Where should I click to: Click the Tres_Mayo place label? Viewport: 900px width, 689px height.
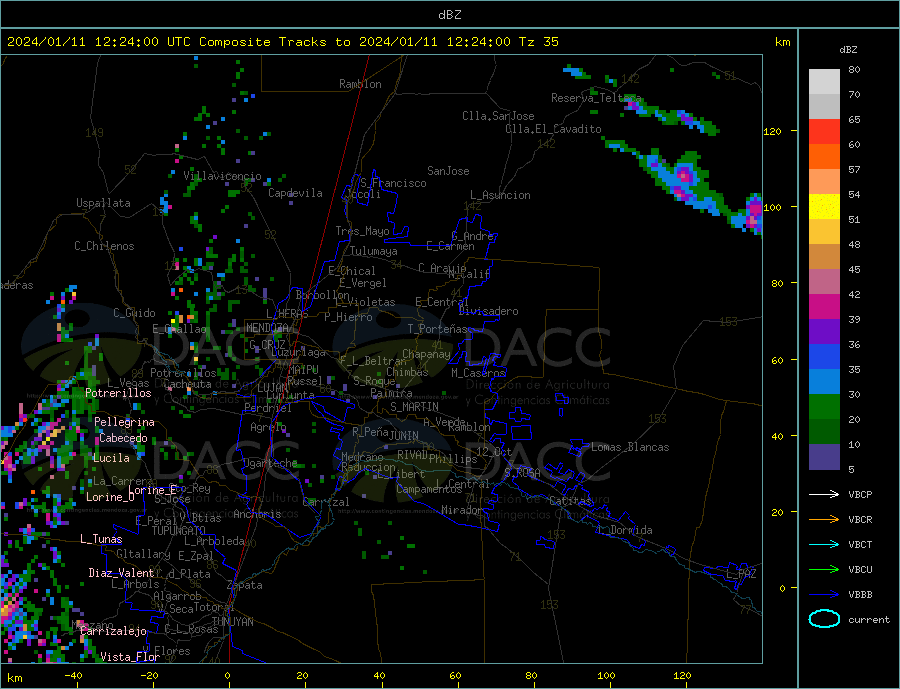tap(362, 231)
